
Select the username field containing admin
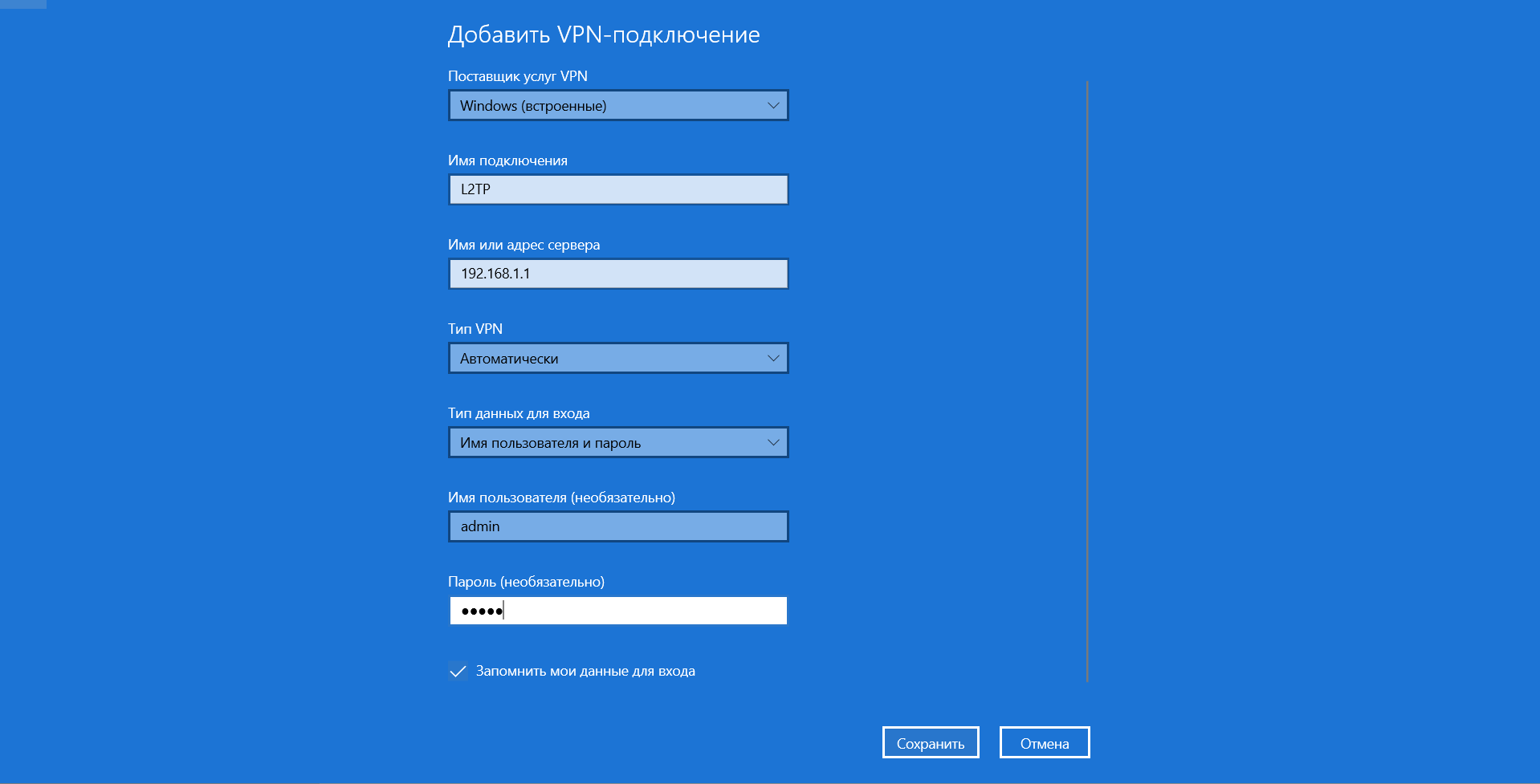point(618,527)
